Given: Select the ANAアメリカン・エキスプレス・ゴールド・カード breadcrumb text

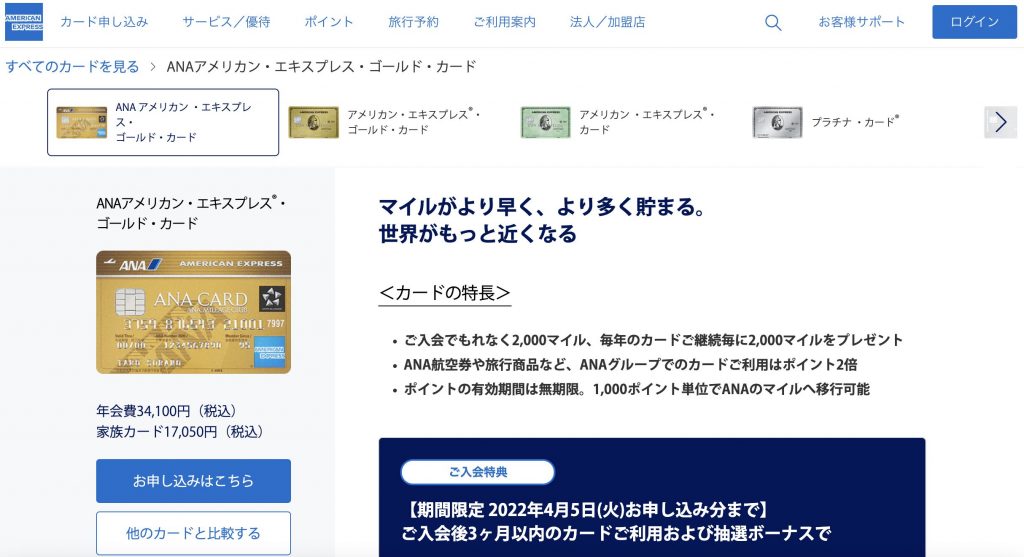Looking at the screenshot, I should click(x=321, y=67).
